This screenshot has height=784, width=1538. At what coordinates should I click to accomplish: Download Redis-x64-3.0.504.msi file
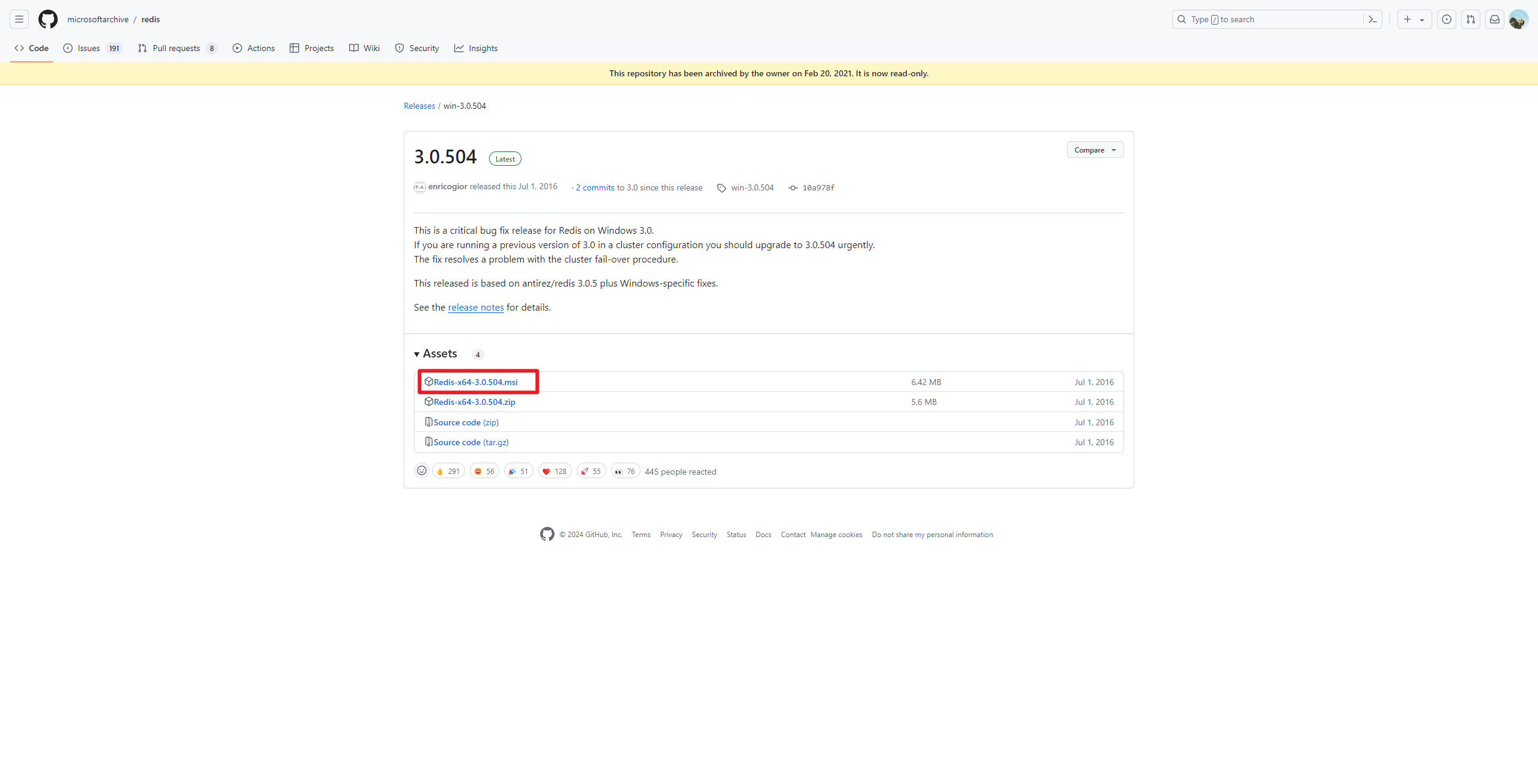coord(475,382)
